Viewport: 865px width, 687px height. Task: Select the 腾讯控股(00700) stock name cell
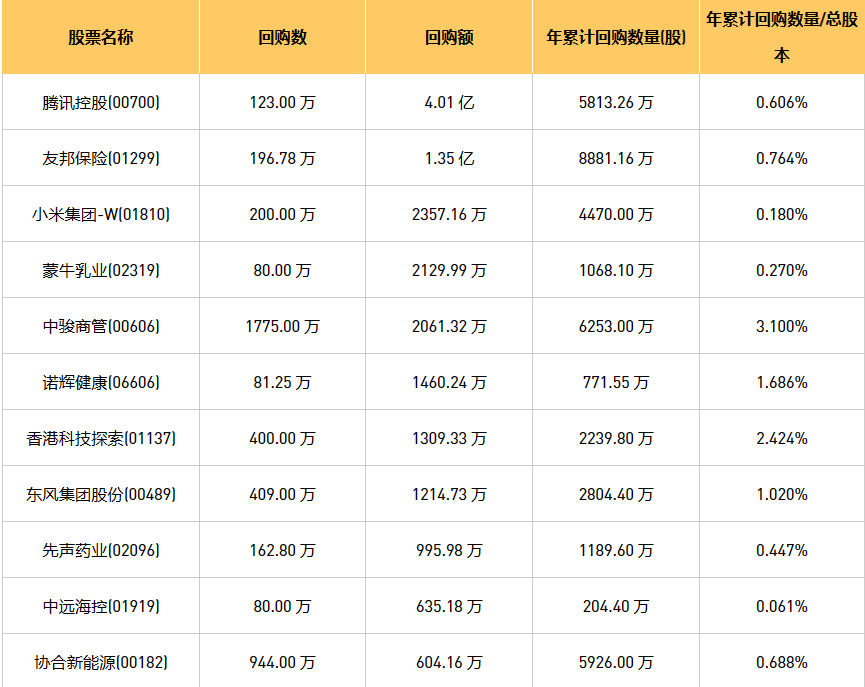tap(100, 102)
